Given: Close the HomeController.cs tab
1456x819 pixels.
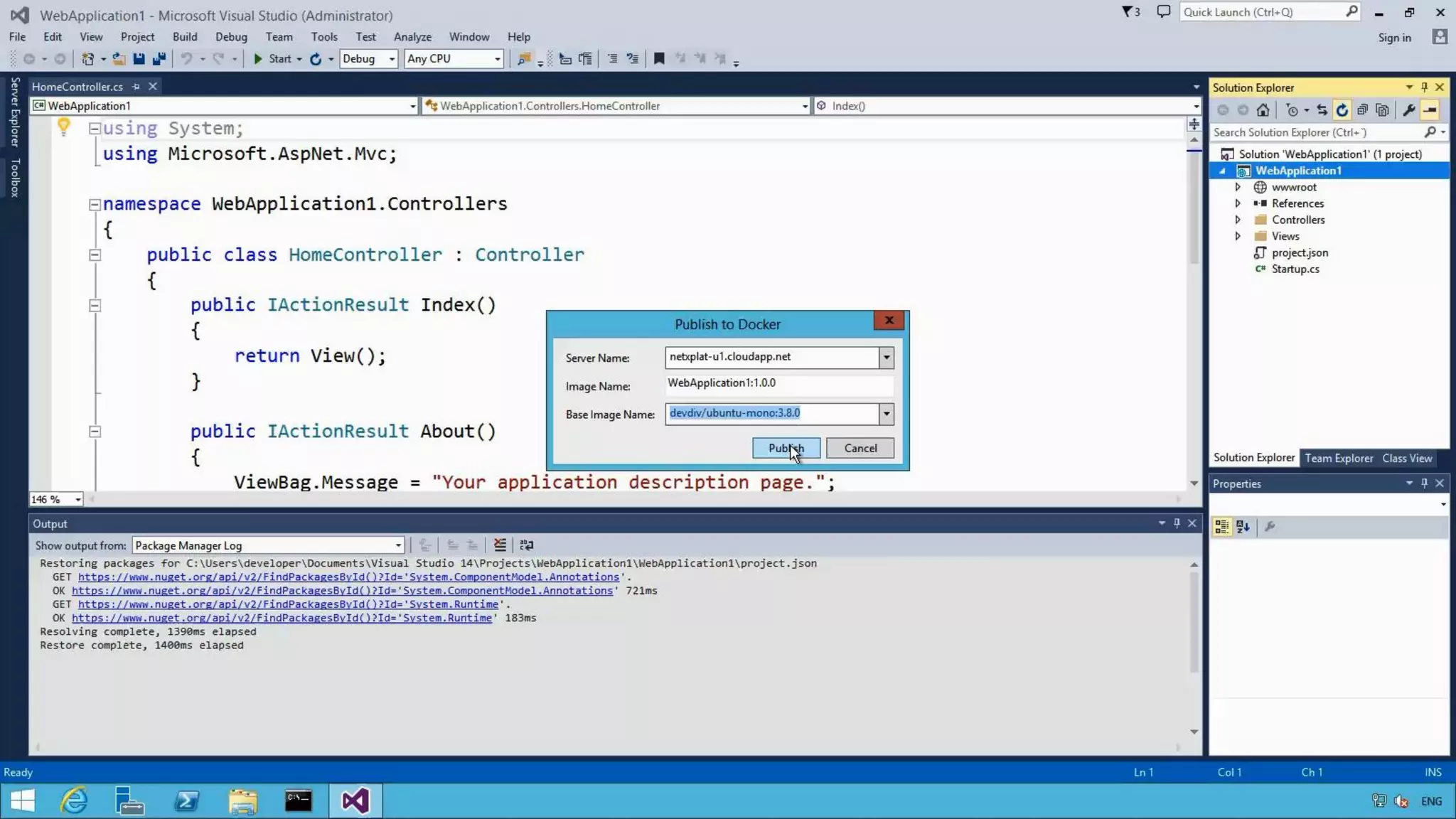Looking at the screenshot, I should tap(152, 87).
